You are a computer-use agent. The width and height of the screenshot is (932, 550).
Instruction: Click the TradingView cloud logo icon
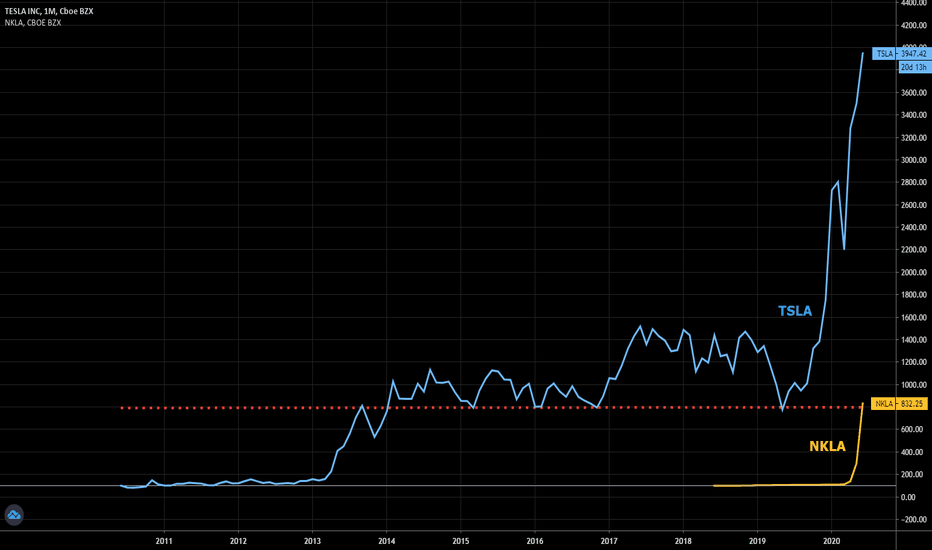pos(14,515)
